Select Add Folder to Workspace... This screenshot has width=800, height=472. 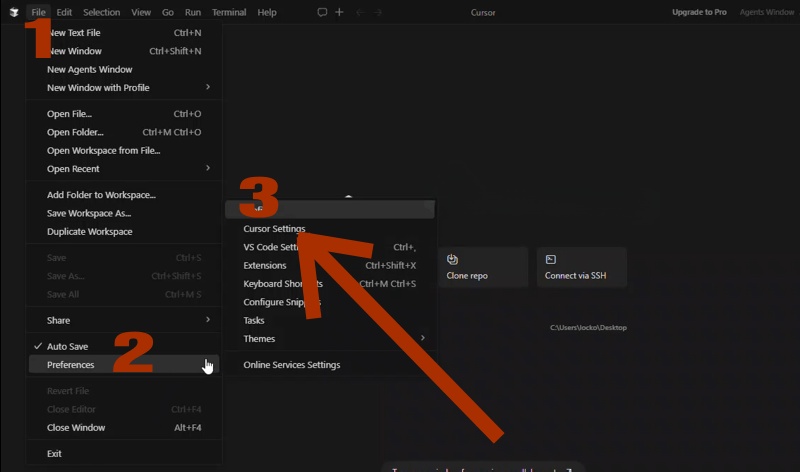pos(124,195)
